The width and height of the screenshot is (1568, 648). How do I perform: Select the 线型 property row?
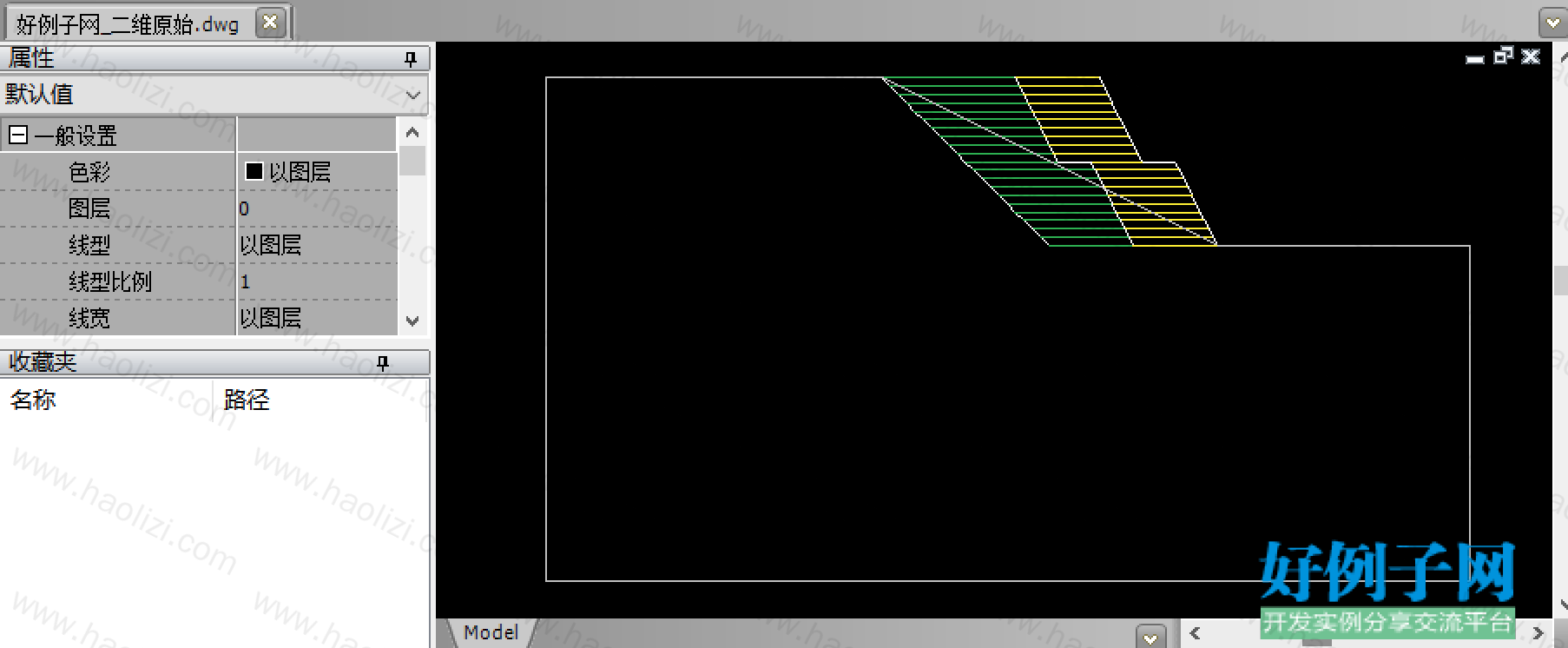pyautogui.click(x=200, y=245)
